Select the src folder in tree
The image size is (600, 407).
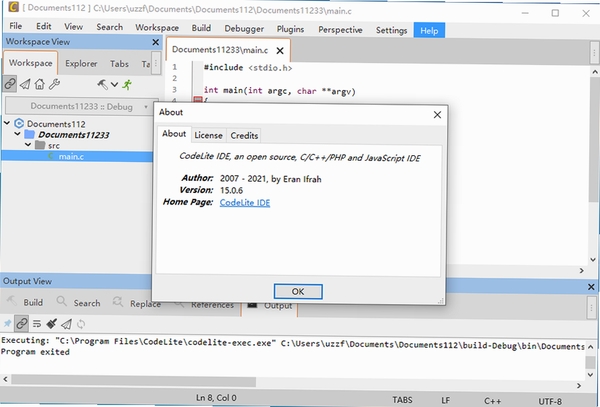(x=54, y=145)
